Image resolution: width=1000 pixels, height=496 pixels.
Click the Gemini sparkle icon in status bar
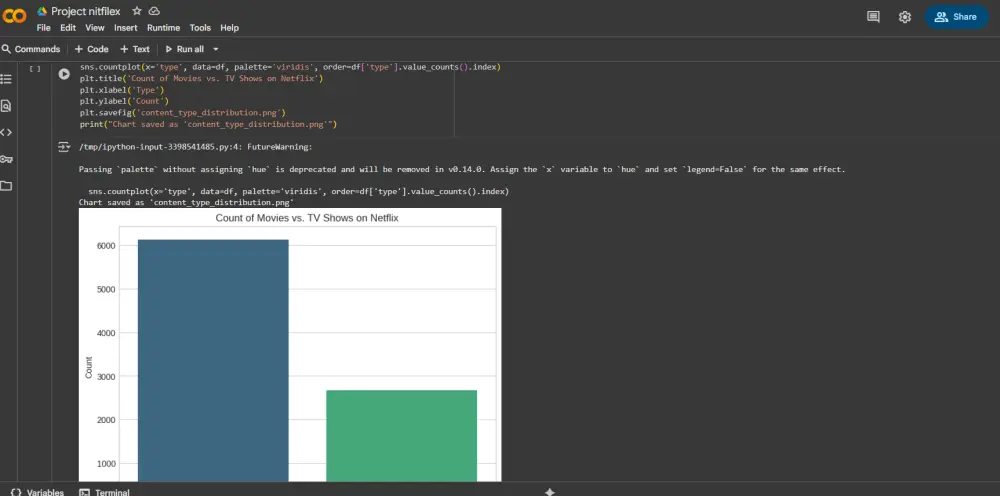(x=550, y=492)
